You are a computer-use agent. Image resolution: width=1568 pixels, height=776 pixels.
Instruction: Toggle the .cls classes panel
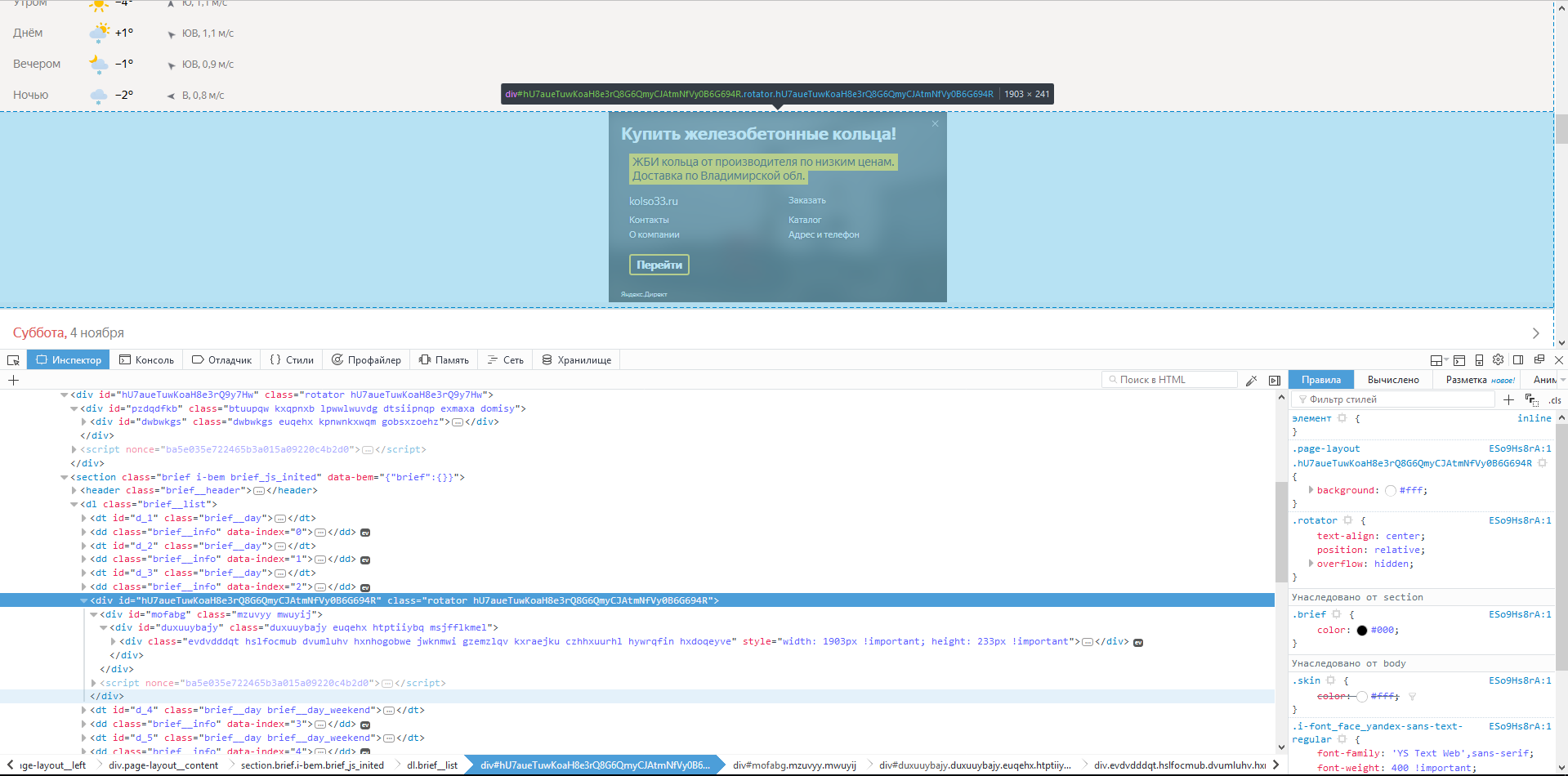tap(1554, 400)
